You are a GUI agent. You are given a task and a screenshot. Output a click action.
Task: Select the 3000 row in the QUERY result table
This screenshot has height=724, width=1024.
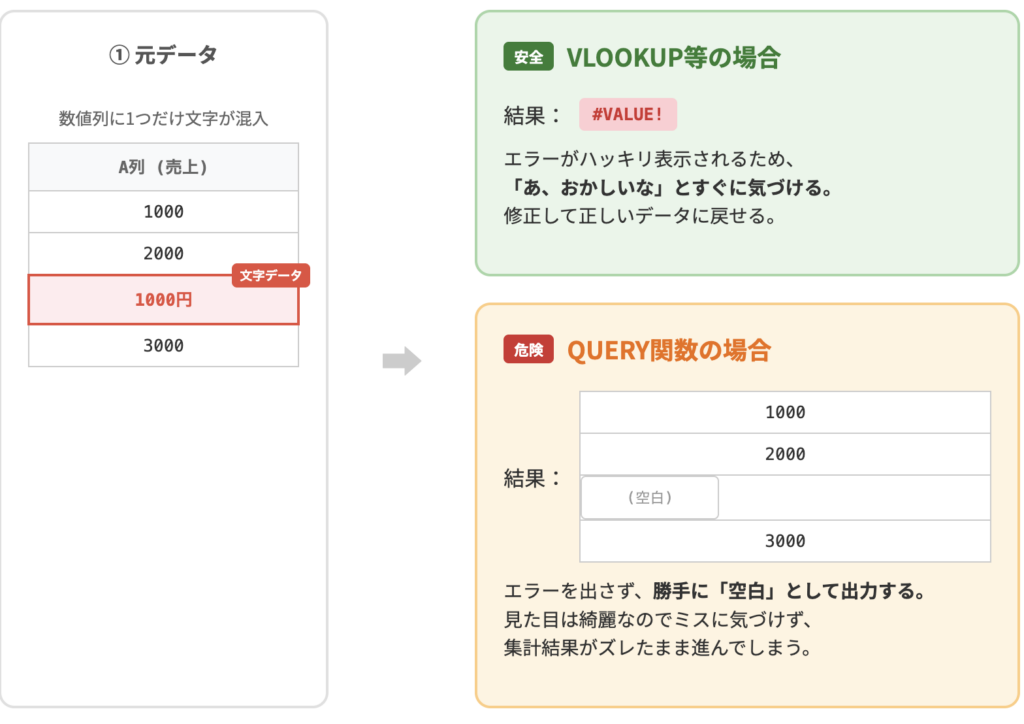(785, 541)
